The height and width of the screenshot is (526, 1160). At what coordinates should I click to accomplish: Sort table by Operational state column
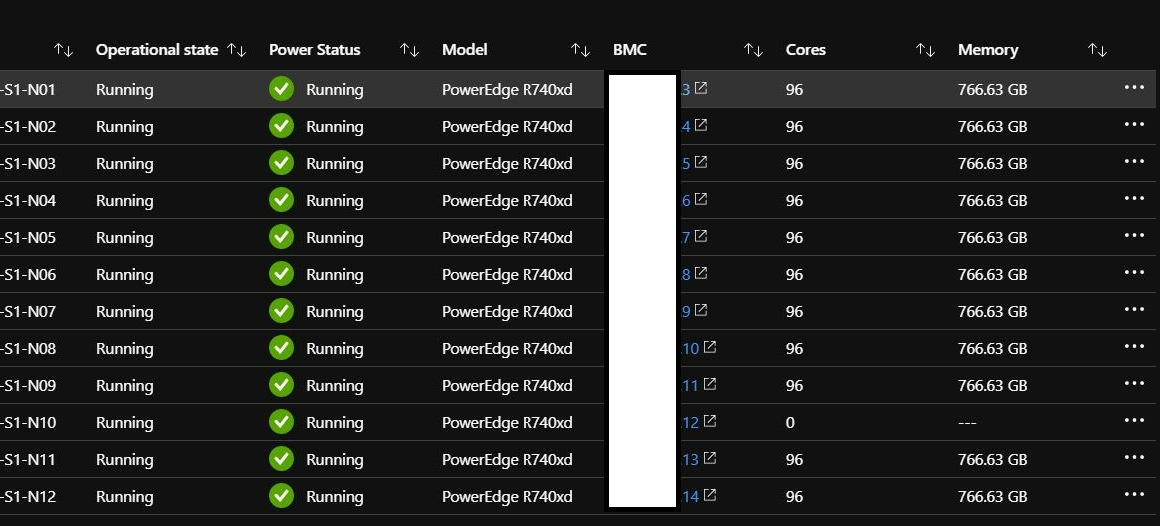(237, 50)
